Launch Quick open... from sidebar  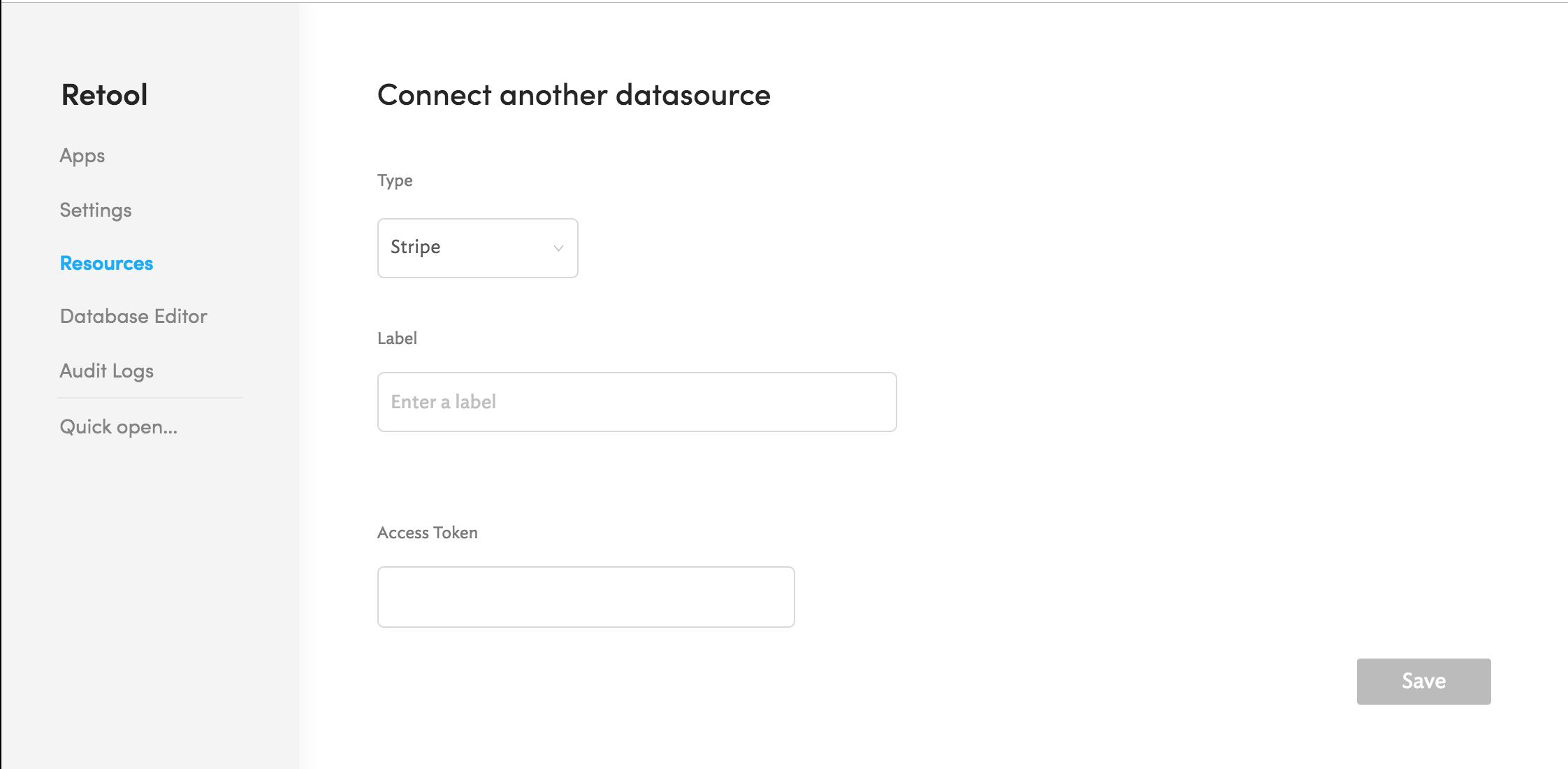pos(118,426)
